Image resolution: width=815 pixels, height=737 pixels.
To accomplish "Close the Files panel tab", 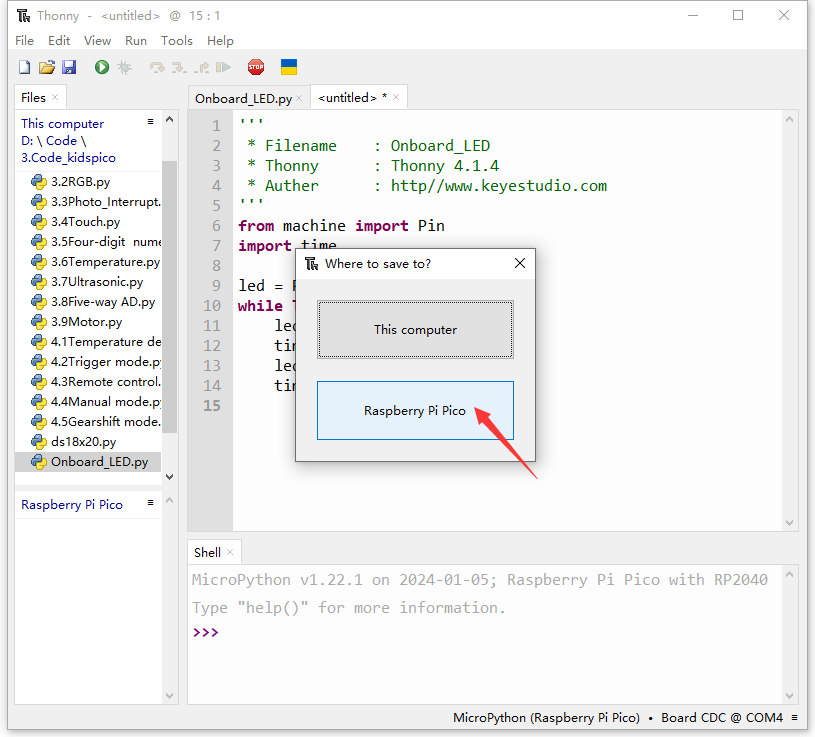I will pyautogui.click(x=55, y=97).
